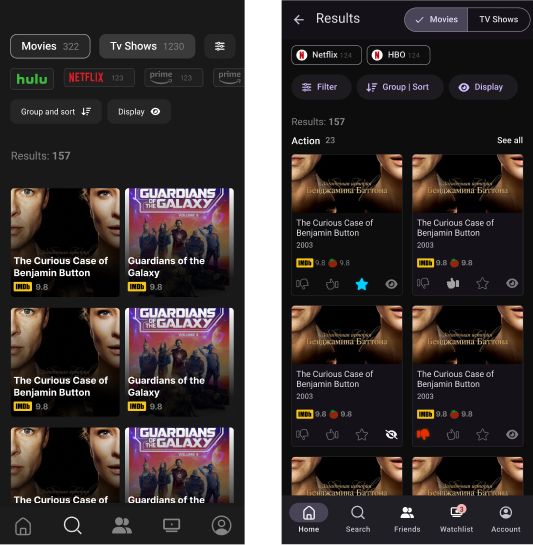Tap the blue filled star on first Action card
This screenshot has width=533, height=545.
(362, 284)
